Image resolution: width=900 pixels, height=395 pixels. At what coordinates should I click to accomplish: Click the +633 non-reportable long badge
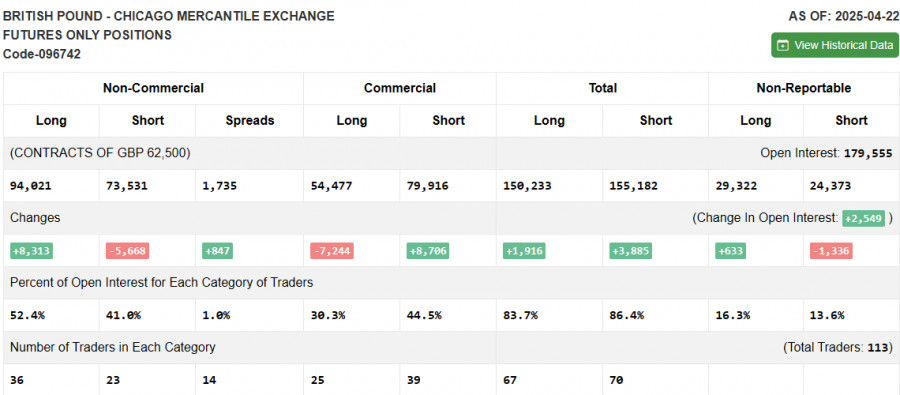point(731,251)
